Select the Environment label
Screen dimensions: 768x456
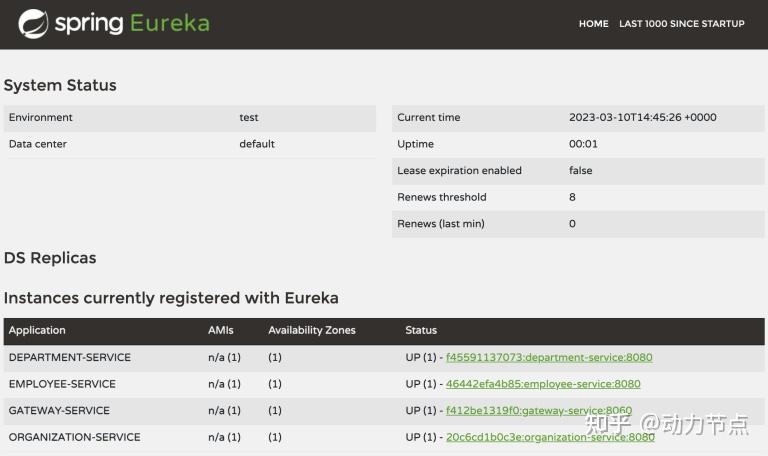[41, 118]
